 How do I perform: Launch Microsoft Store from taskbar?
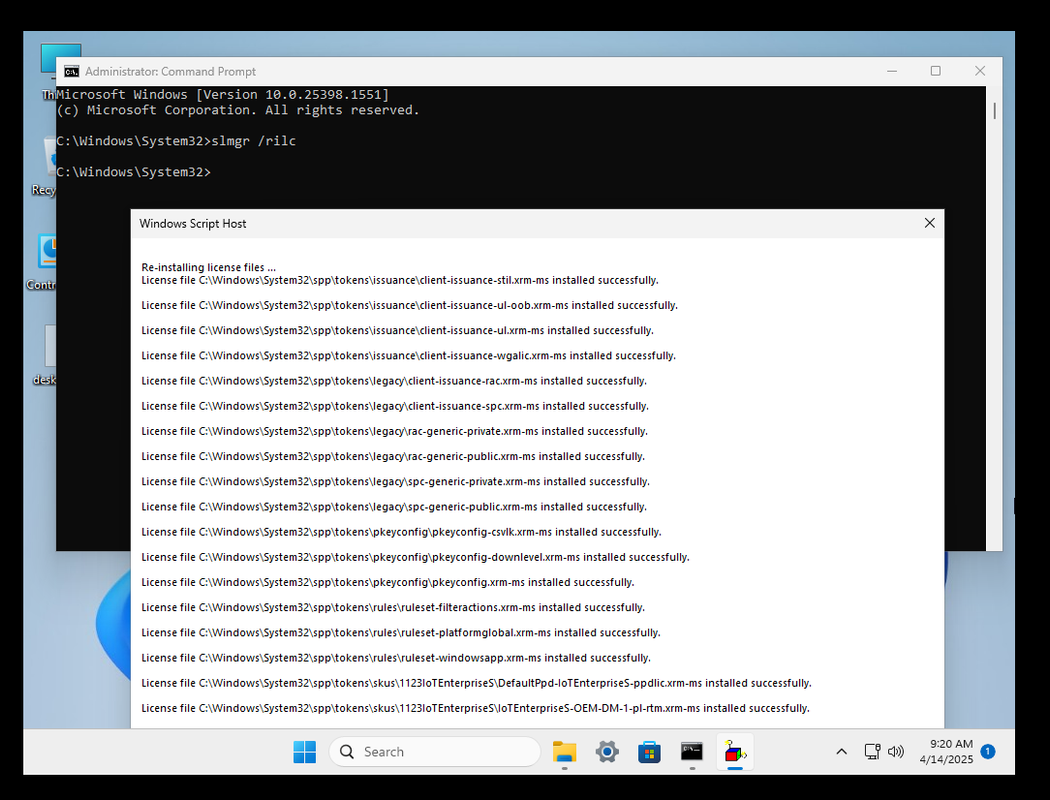coord(649,752)
